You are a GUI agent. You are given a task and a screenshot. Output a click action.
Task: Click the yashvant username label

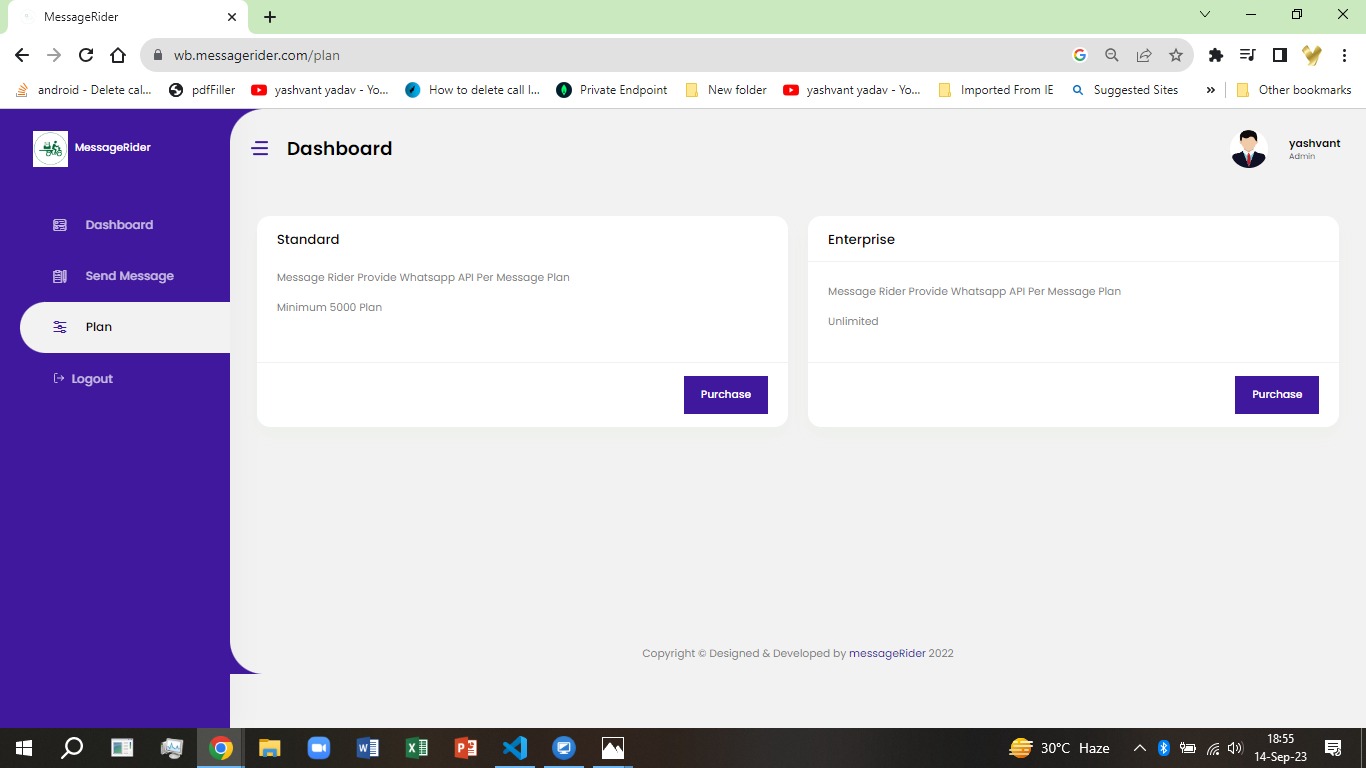coord(1314,143)
